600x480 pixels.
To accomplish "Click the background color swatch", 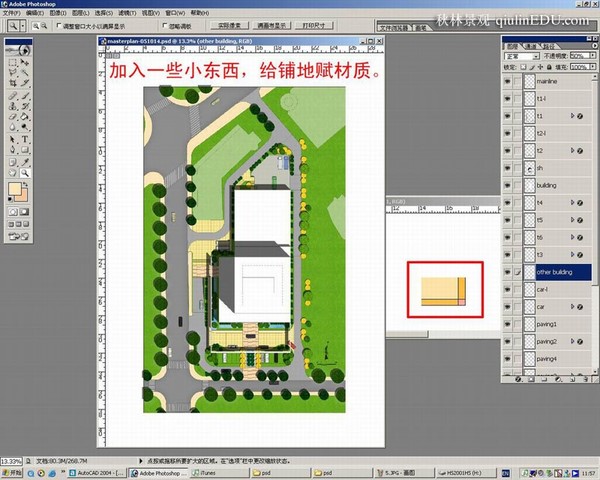I will pyautogui.click(x=22, y=196).
